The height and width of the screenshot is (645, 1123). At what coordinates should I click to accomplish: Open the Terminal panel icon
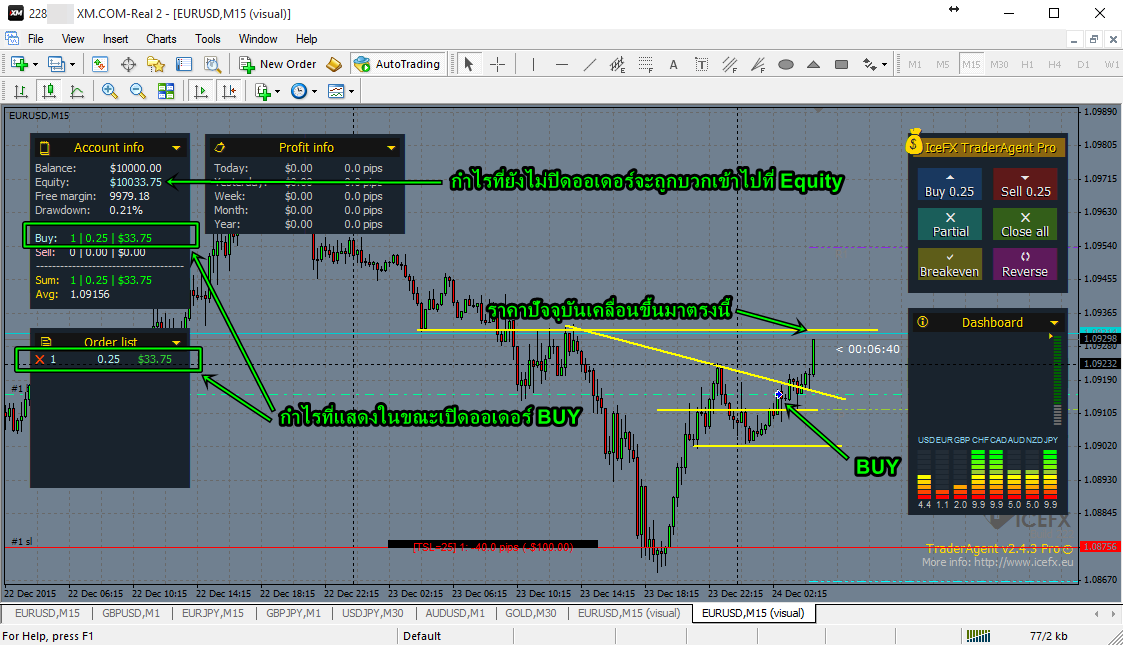184,64
